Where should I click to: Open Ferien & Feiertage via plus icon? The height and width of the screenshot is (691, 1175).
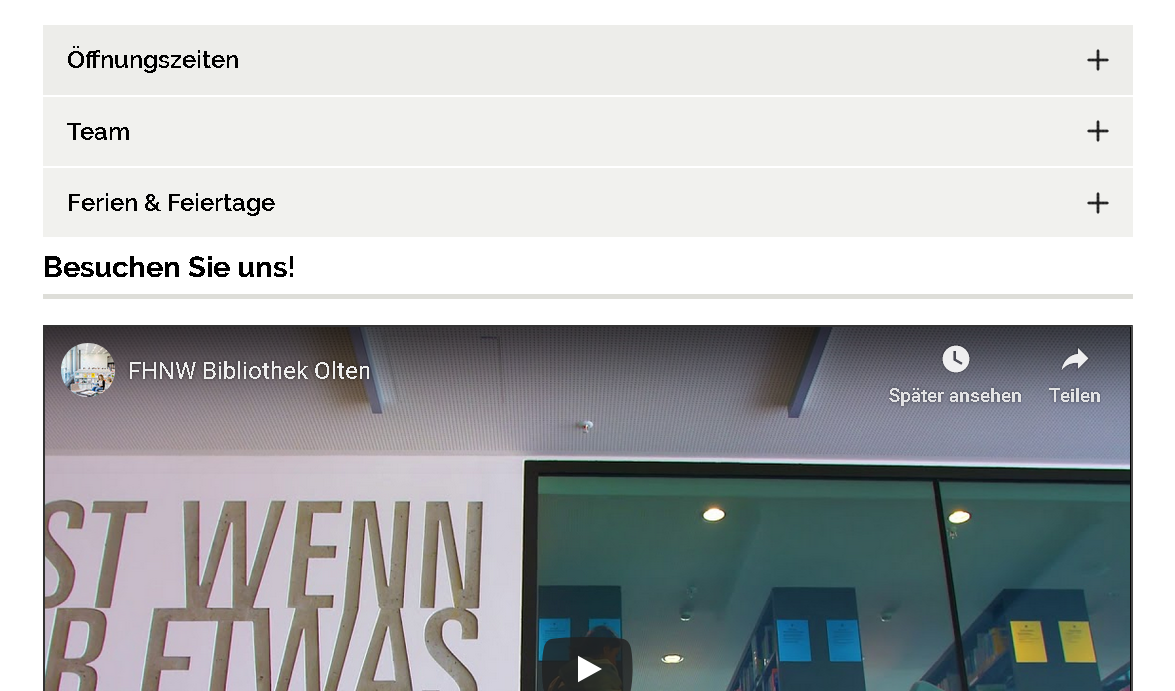tap(1097, 203)
